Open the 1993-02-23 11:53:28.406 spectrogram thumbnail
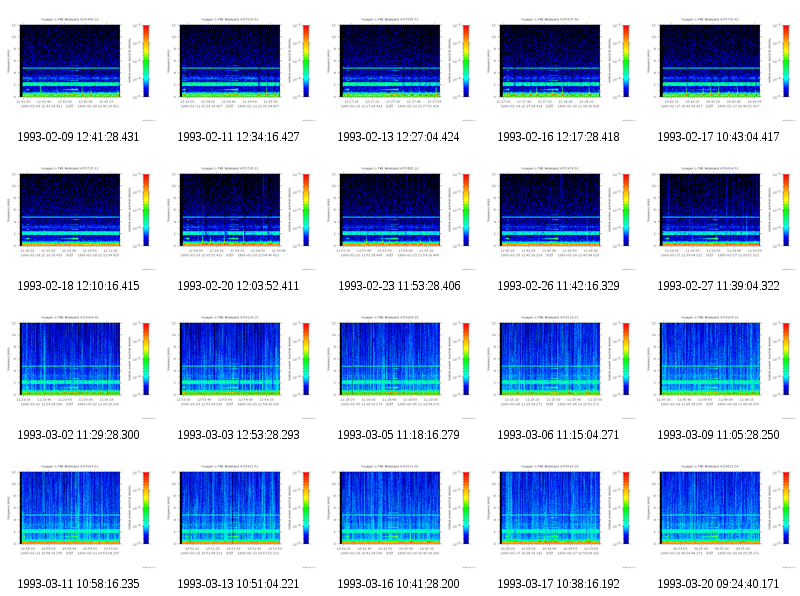Viewport: 800px width, 596px height. (x=398, y=218)
